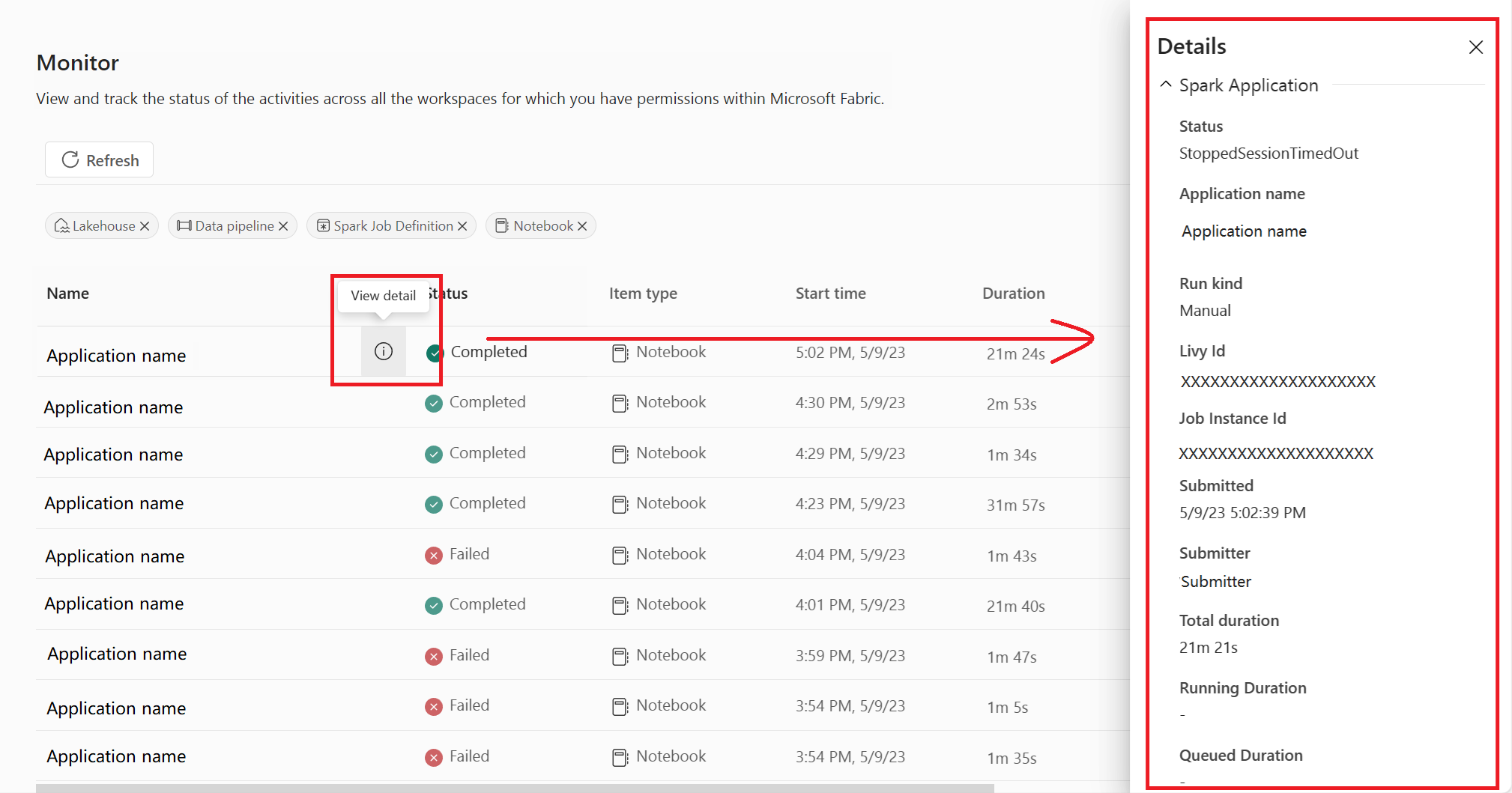Remove the Lakehouse filter chip

click(x=145, y=226)
